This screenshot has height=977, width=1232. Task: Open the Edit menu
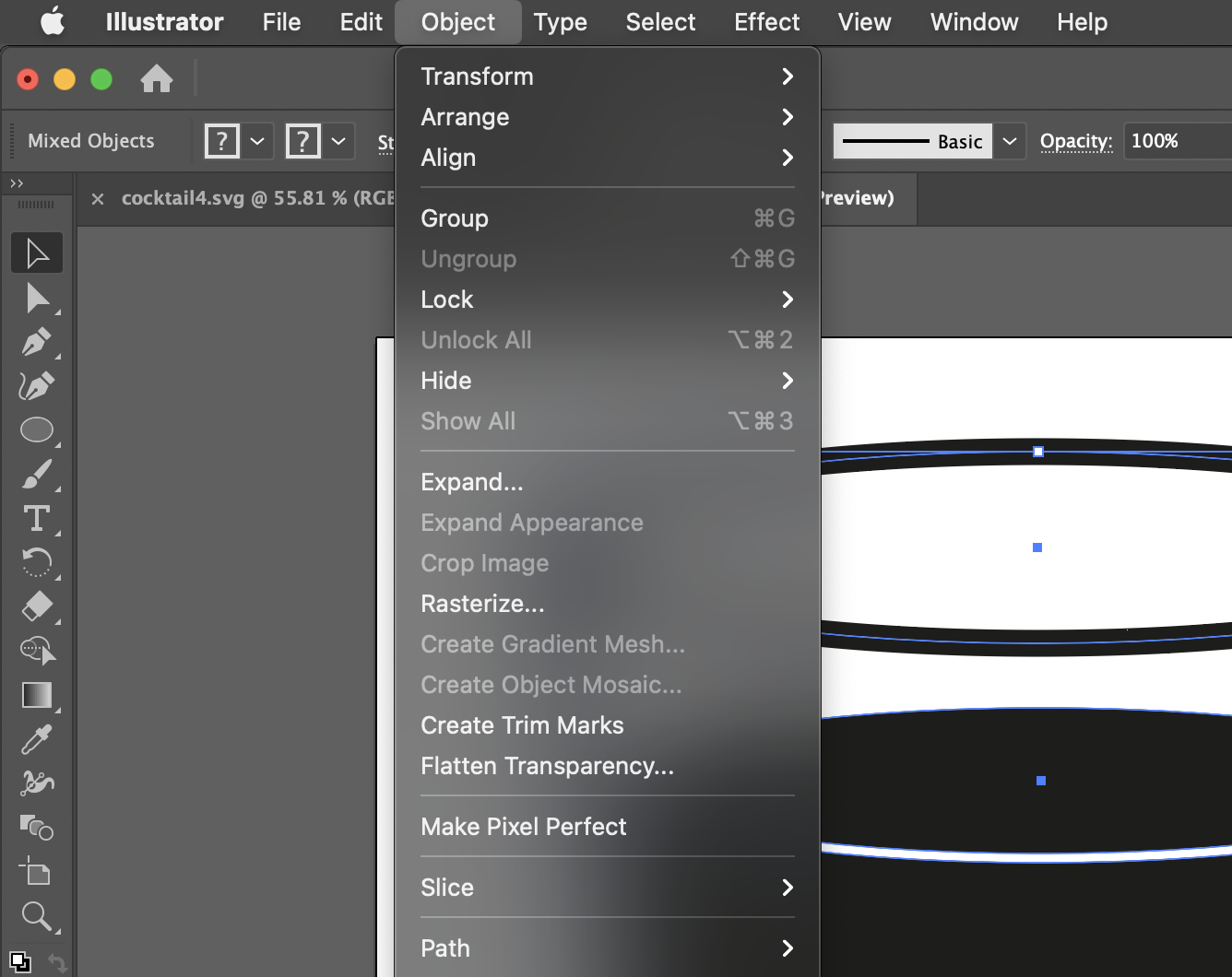(x=361, y=21)
